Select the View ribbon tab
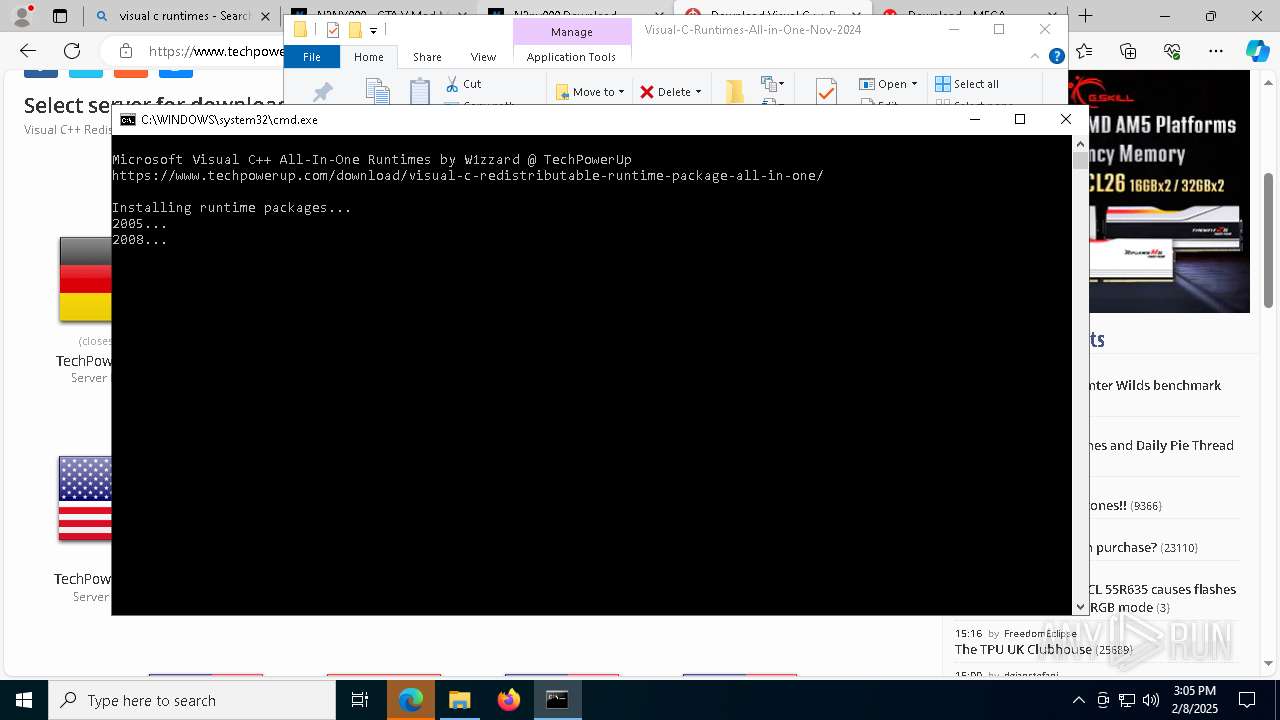Image resolution: width=1280 pixels, height=720 pixels. coord(483,57)
